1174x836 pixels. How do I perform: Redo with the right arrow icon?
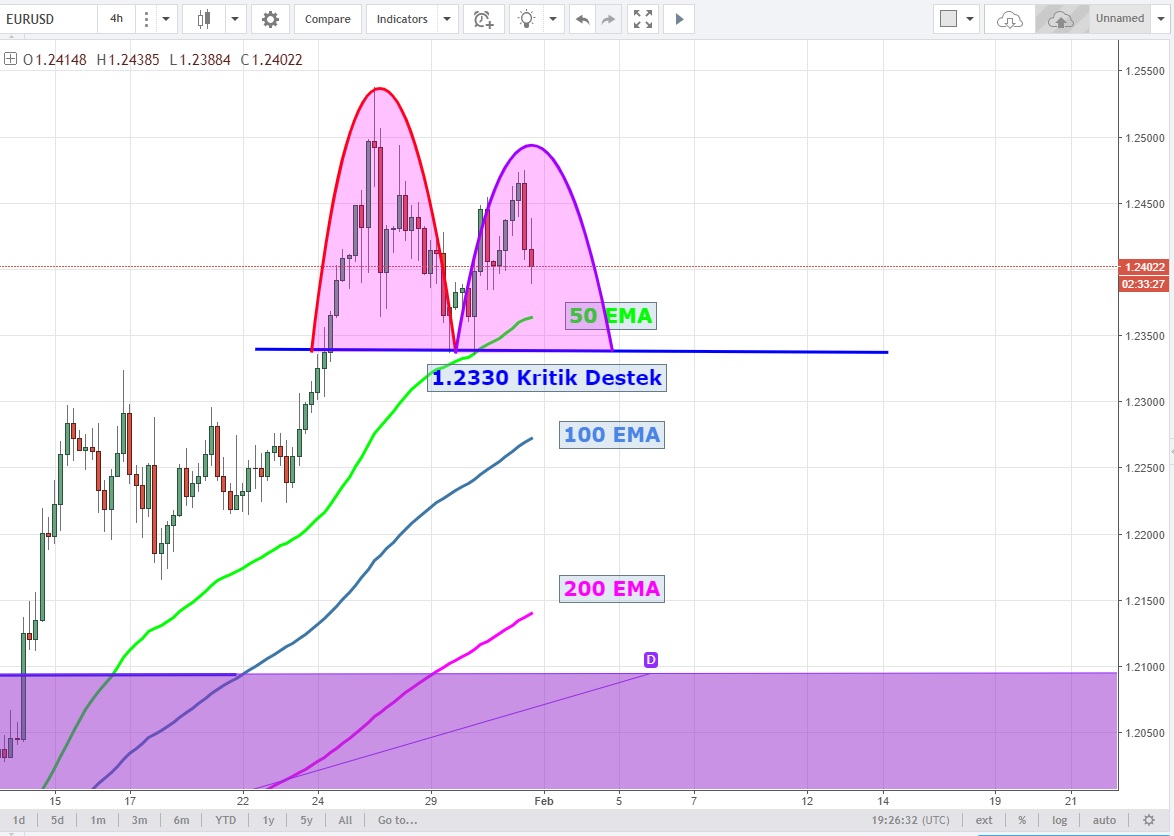[x=608, y=19]
